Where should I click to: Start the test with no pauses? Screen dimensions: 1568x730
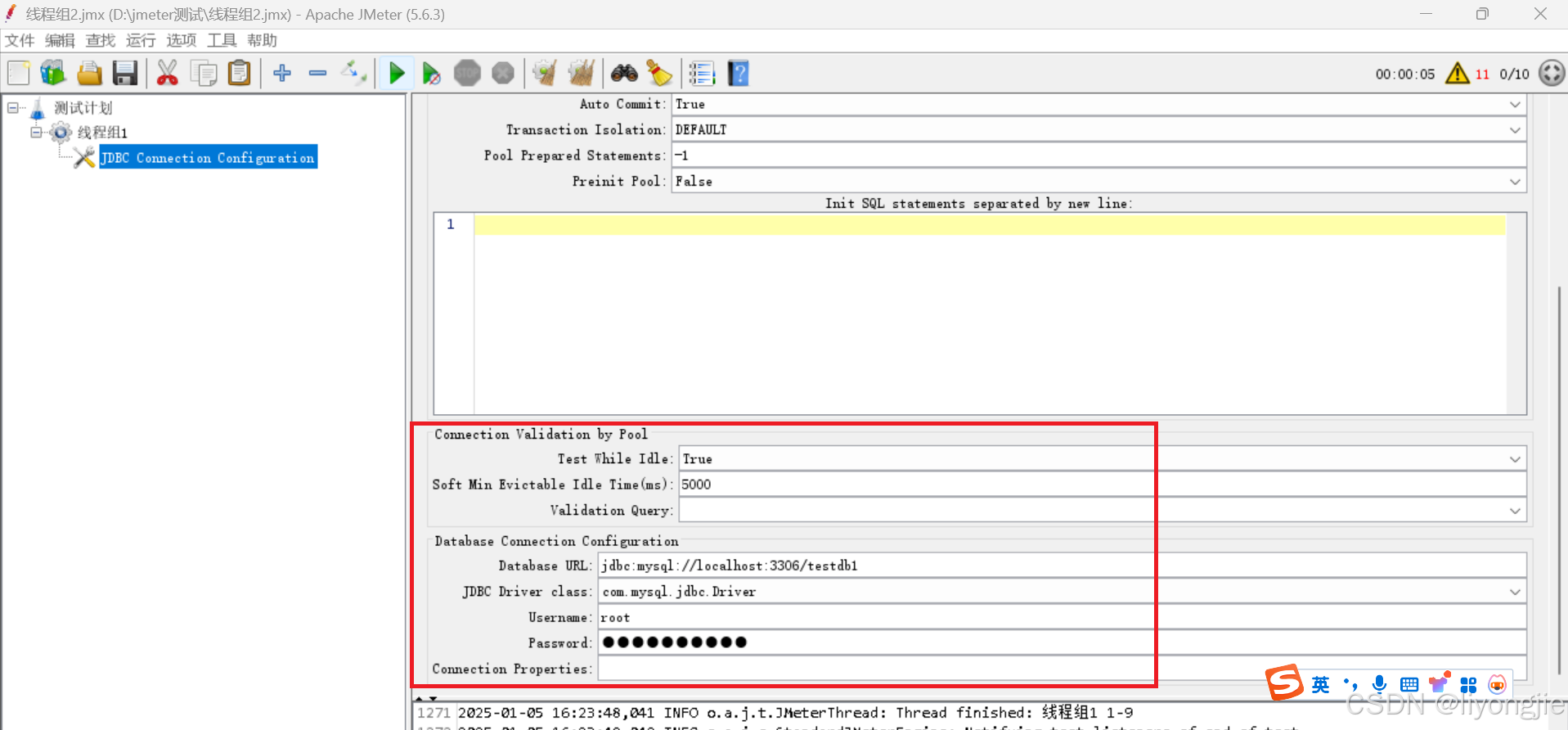point(432,74)
